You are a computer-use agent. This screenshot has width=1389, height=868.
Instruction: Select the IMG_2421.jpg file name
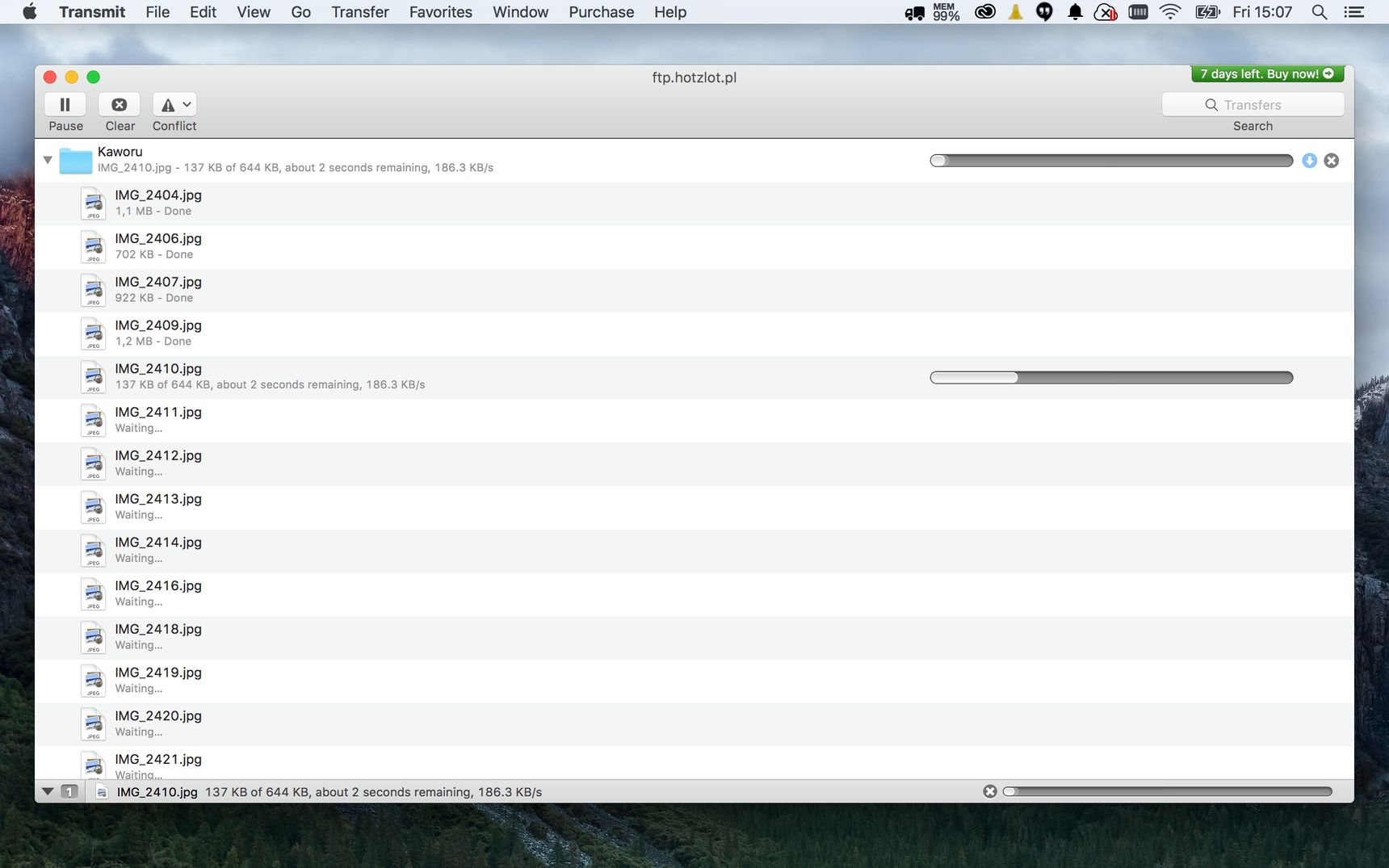158,760
